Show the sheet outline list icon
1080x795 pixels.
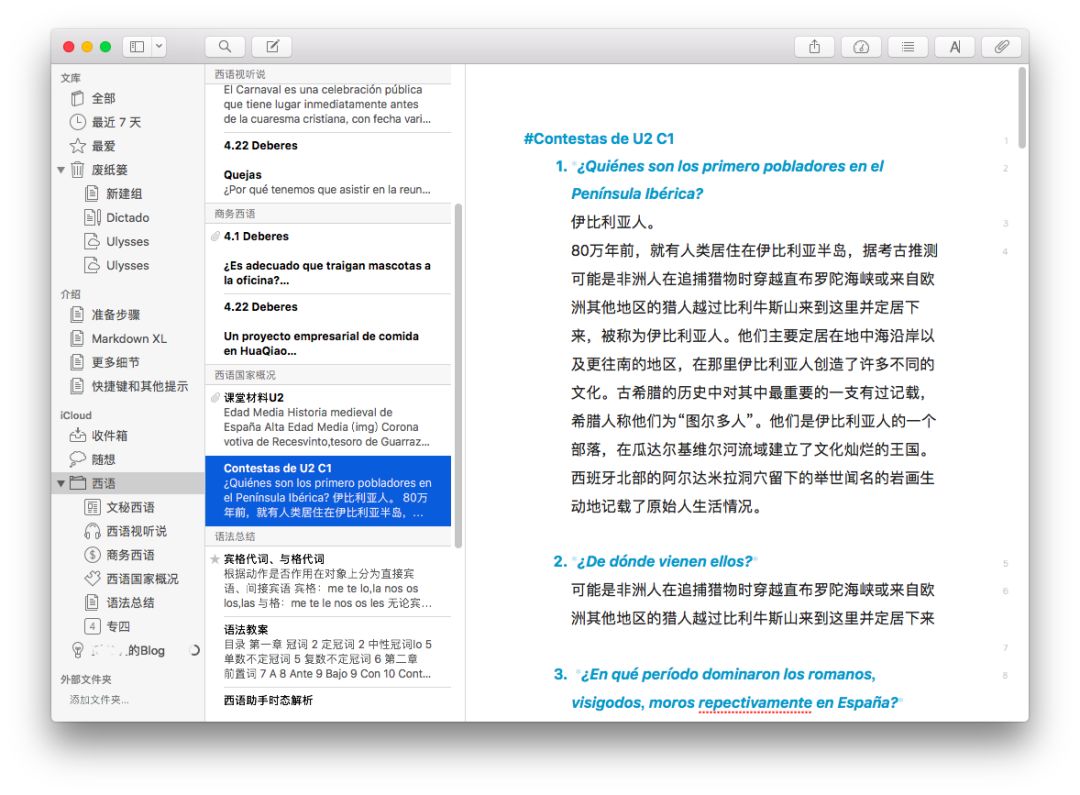tap(907, 47)
